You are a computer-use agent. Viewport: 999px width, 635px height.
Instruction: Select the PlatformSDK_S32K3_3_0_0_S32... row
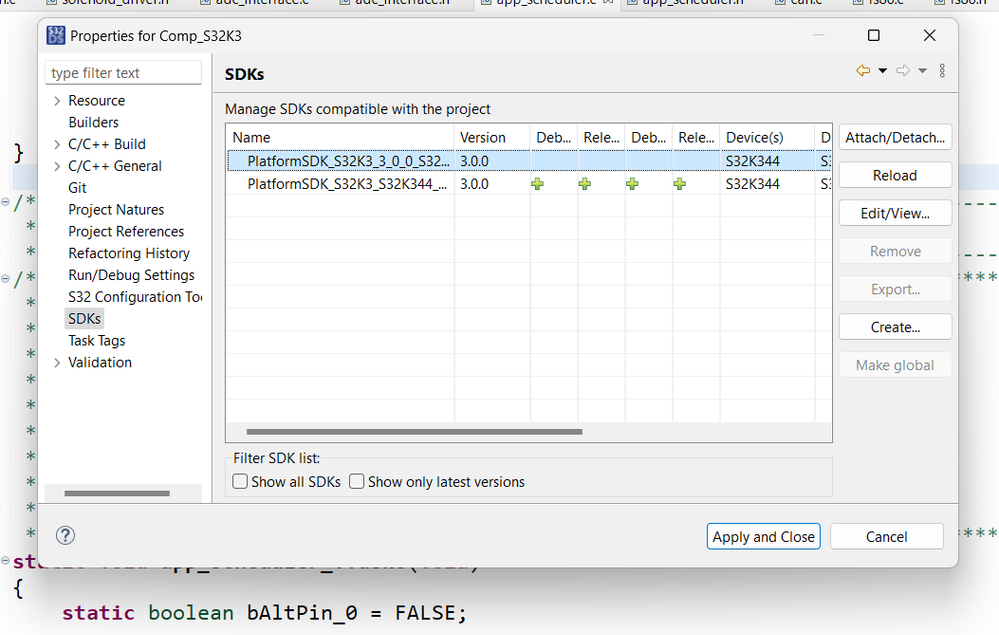click(529, 161)
